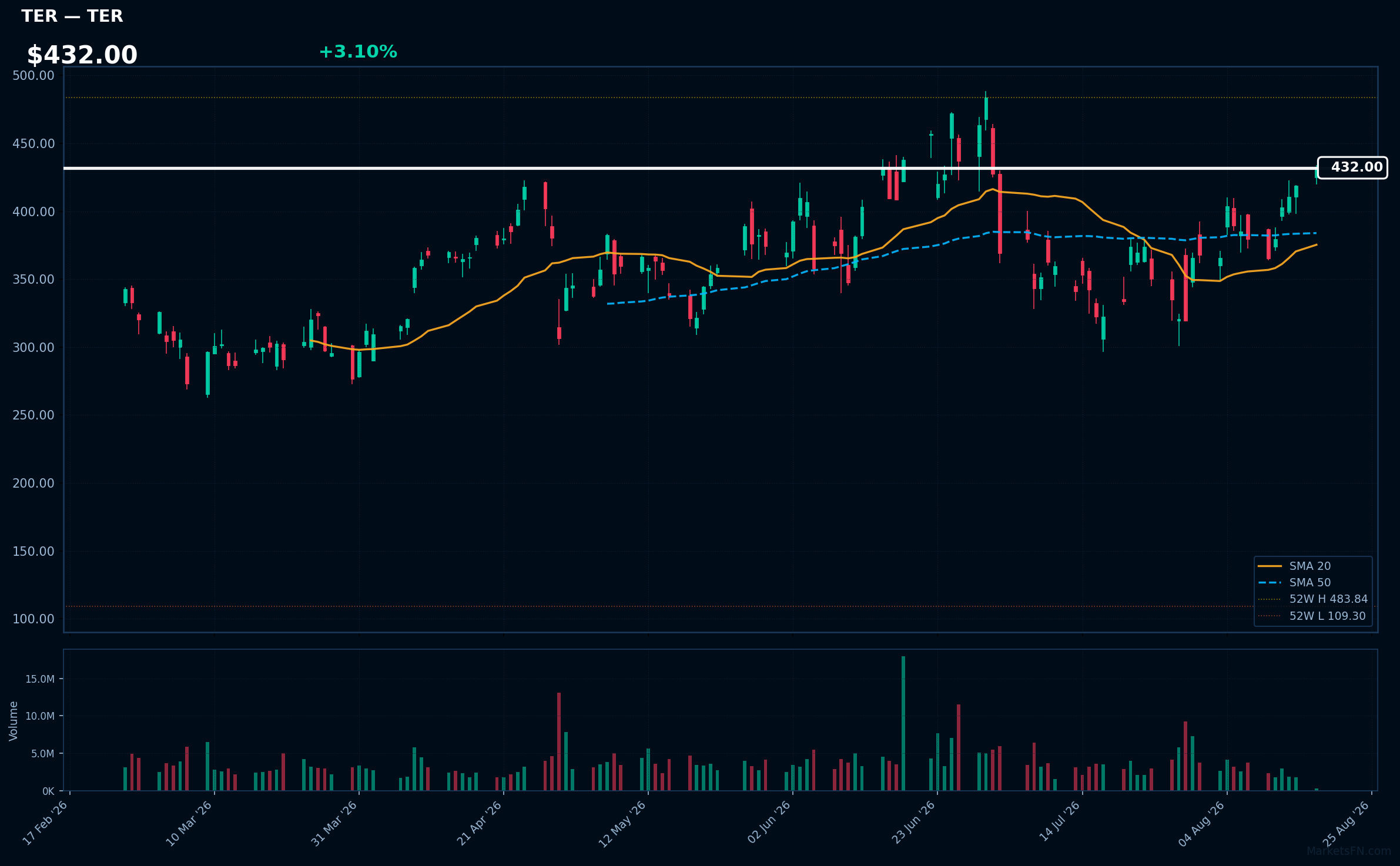Select the 21 Apr '26 date label
This screenshot has height=866, width=1400.
[479, 823]
